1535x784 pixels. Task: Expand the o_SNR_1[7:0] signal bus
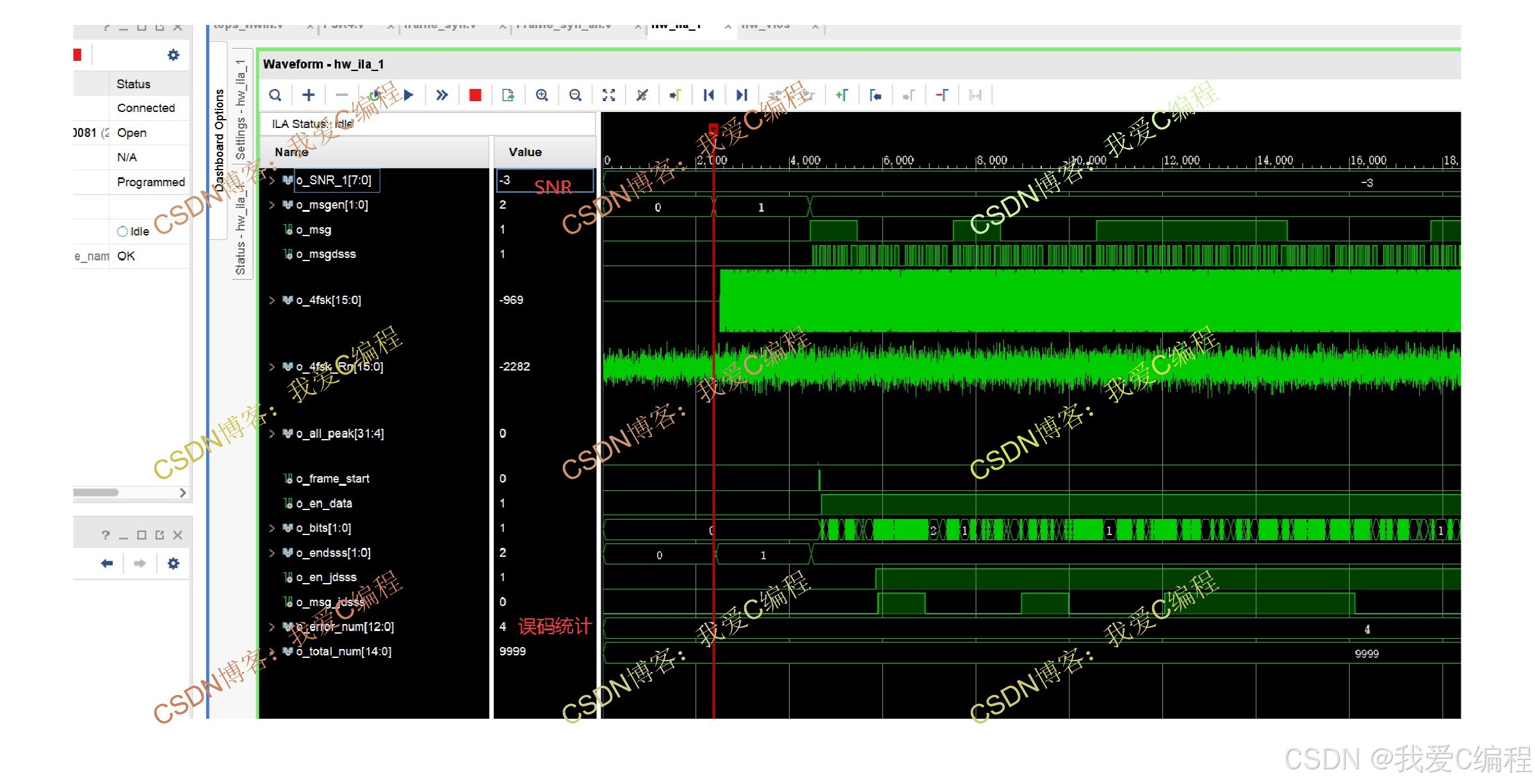[x=272, y=180]
